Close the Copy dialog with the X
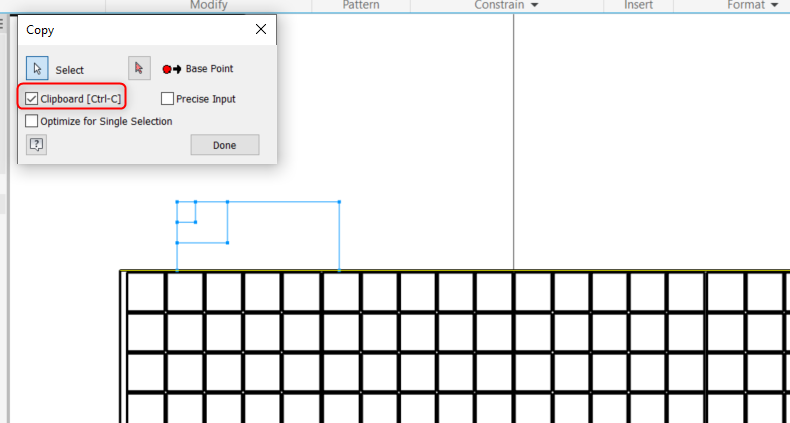The image size is (790, 423). [x=262, y=30]
